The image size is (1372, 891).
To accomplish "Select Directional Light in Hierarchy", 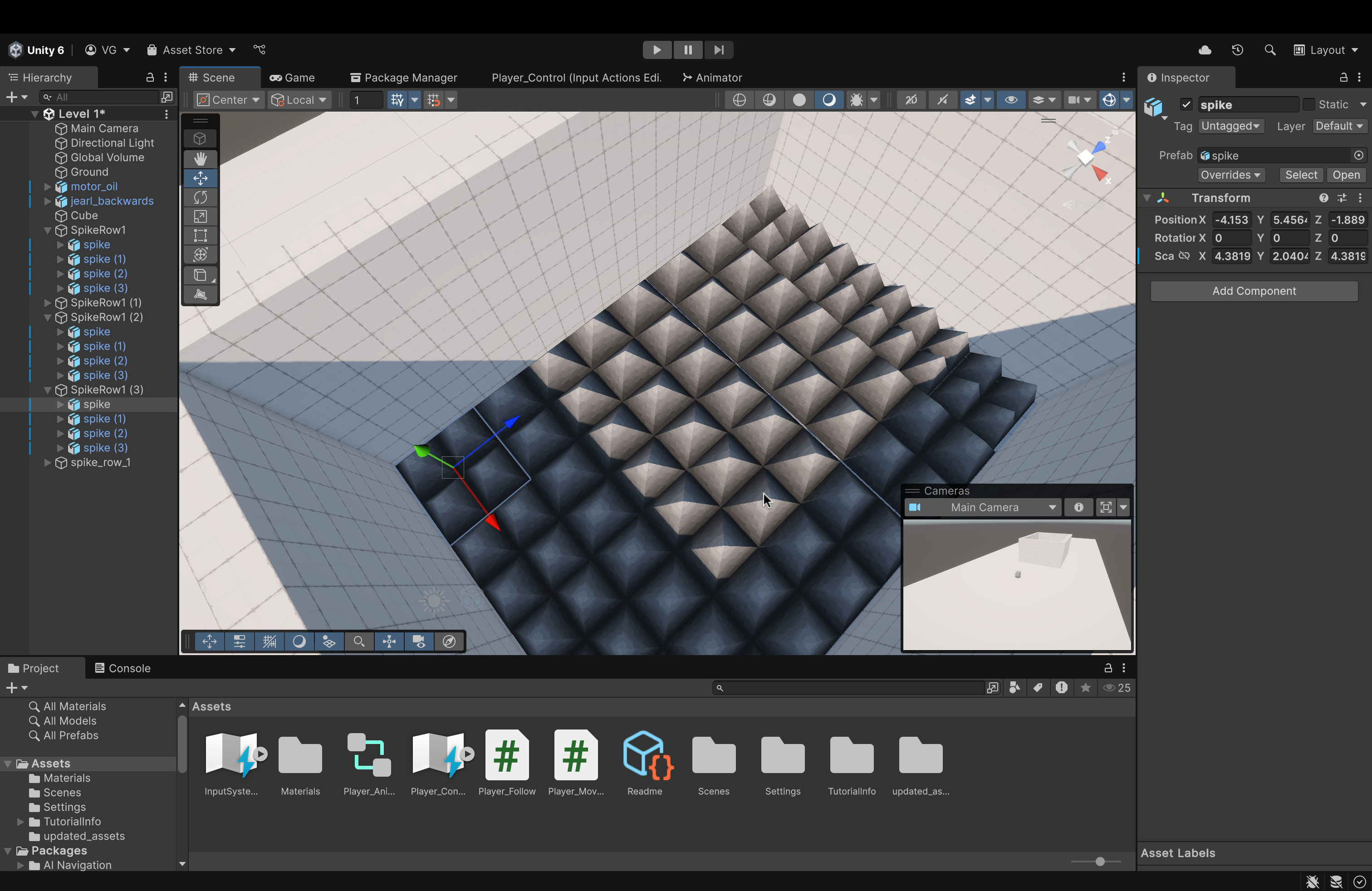I will coord(112,143).
